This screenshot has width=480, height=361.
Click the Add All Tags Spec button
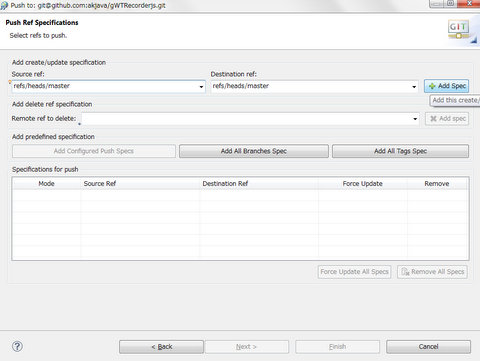400,151
